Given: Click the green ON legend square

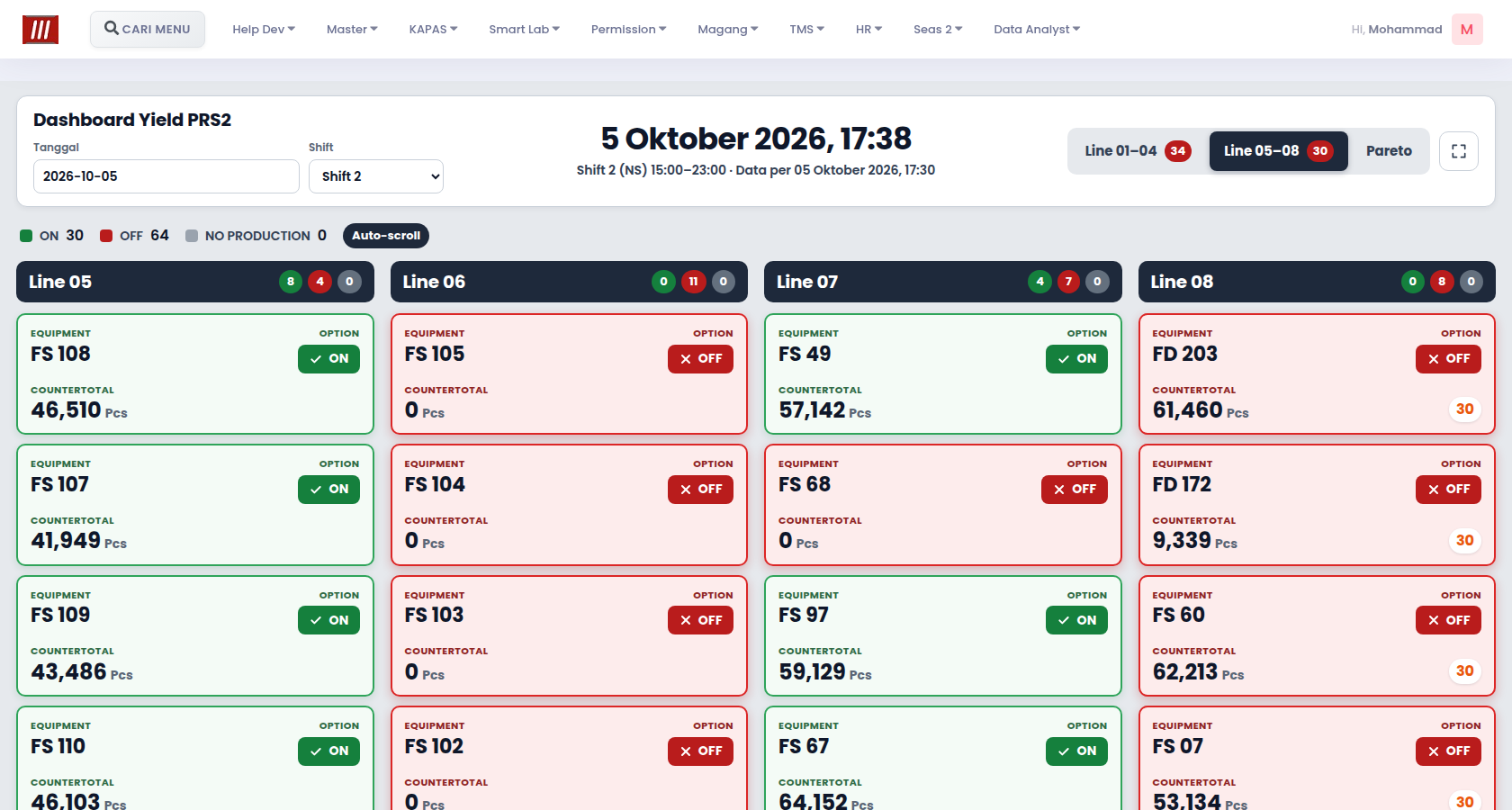Looking at the screenshot, I should 26,236.
